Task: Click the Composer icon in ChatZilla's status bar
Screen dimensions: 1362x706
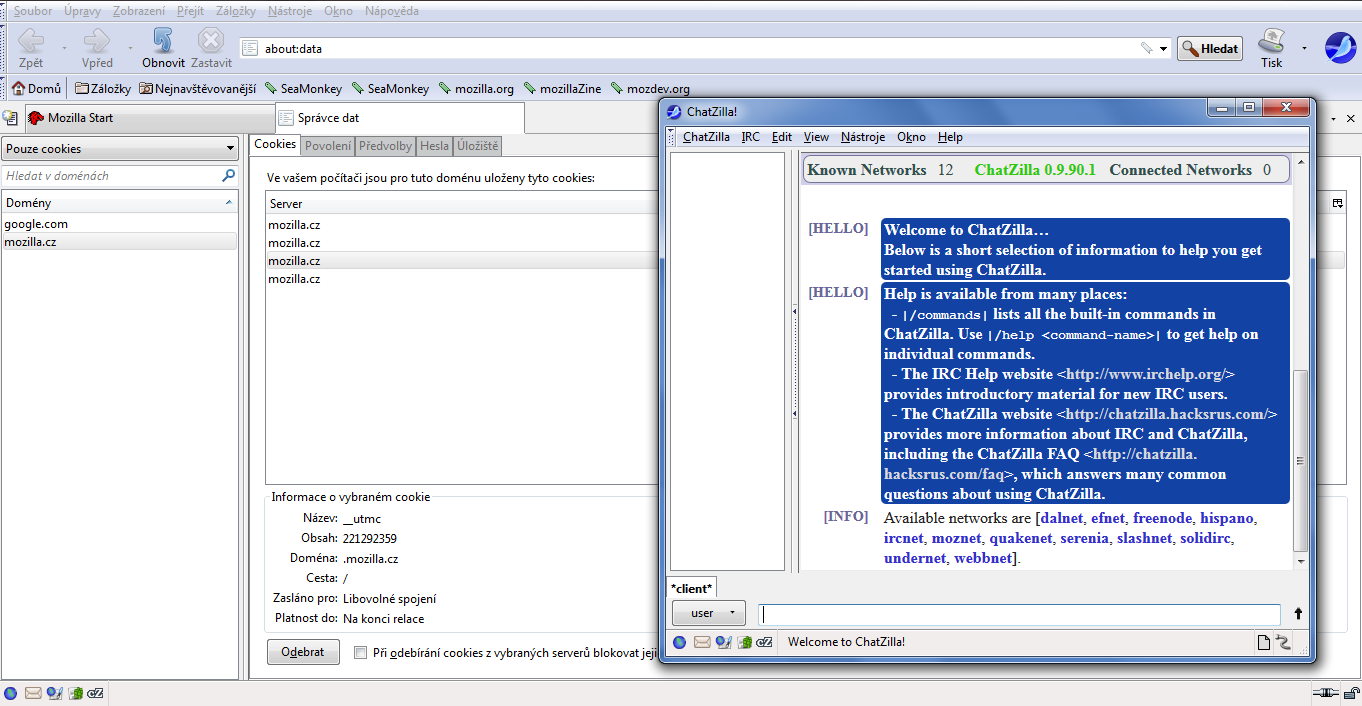Action: 723,642
